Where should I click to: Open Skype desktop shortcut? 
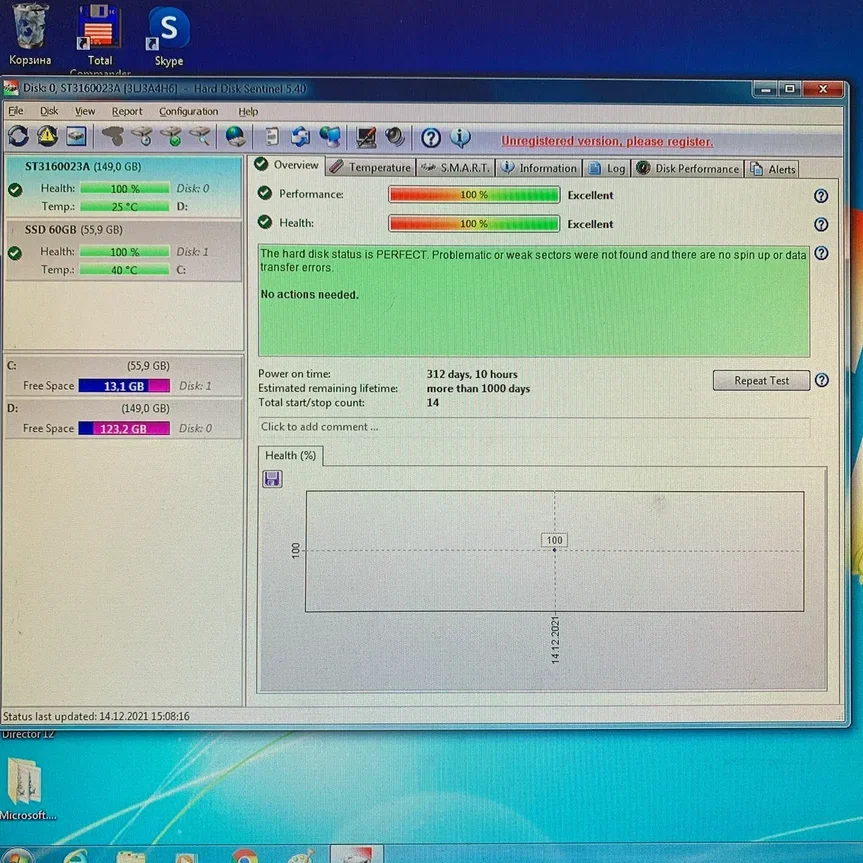coord(168,36)
